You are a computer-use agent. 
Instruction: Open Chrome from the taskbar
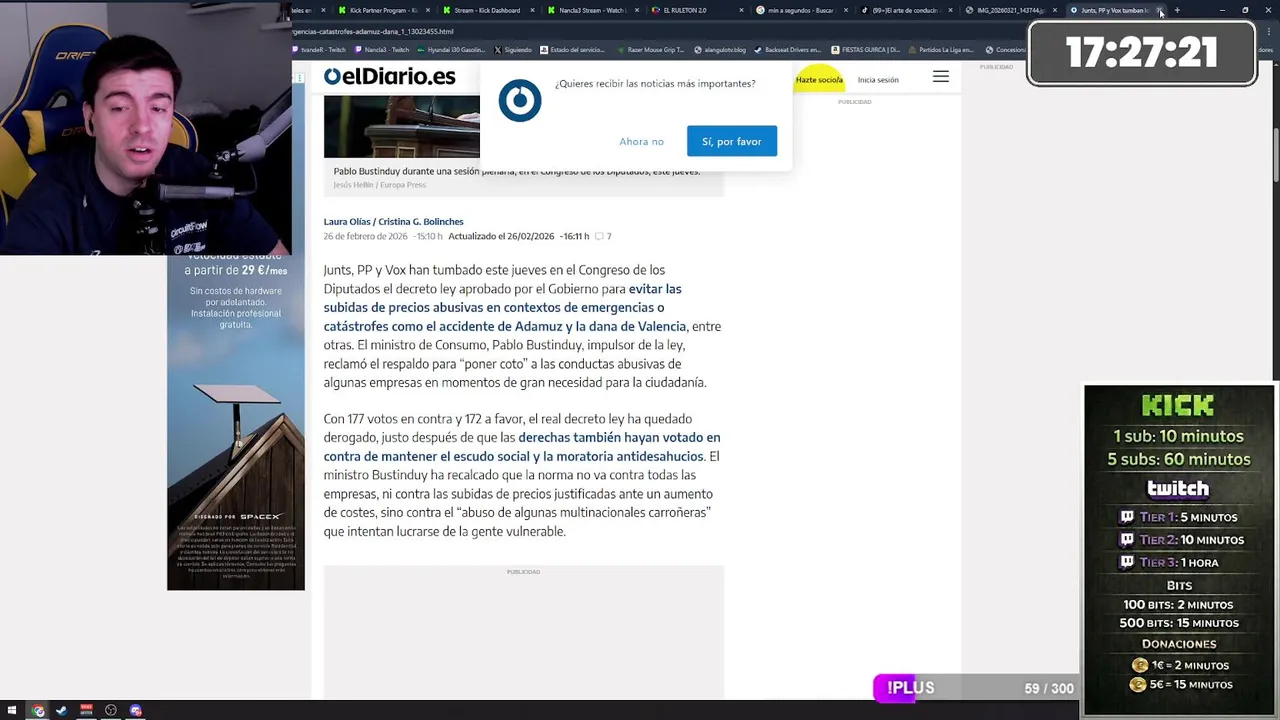pyautogui.click(x=38, y=711)
